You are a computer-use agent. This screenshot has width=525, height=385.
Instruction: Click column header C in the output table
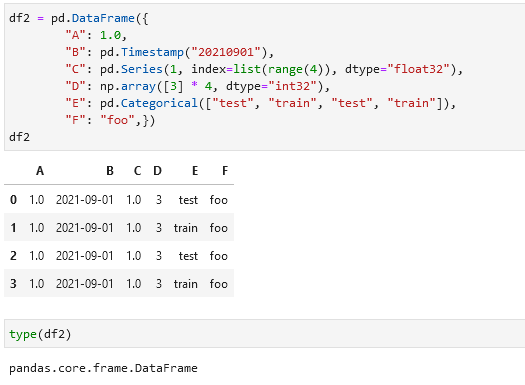[137, 171]
